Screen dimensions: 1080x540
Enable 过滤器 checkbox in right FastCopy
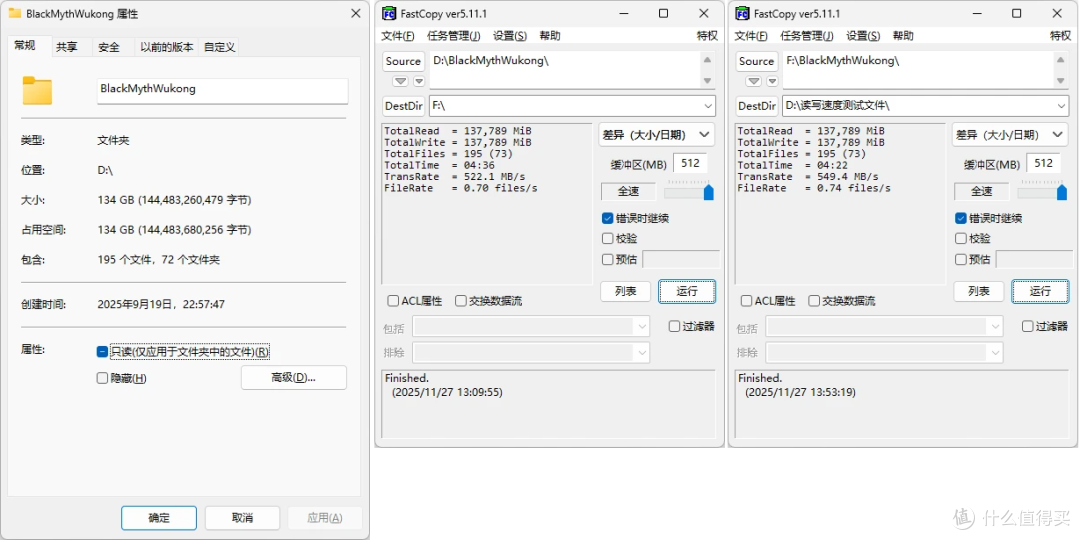[1028, 326]
